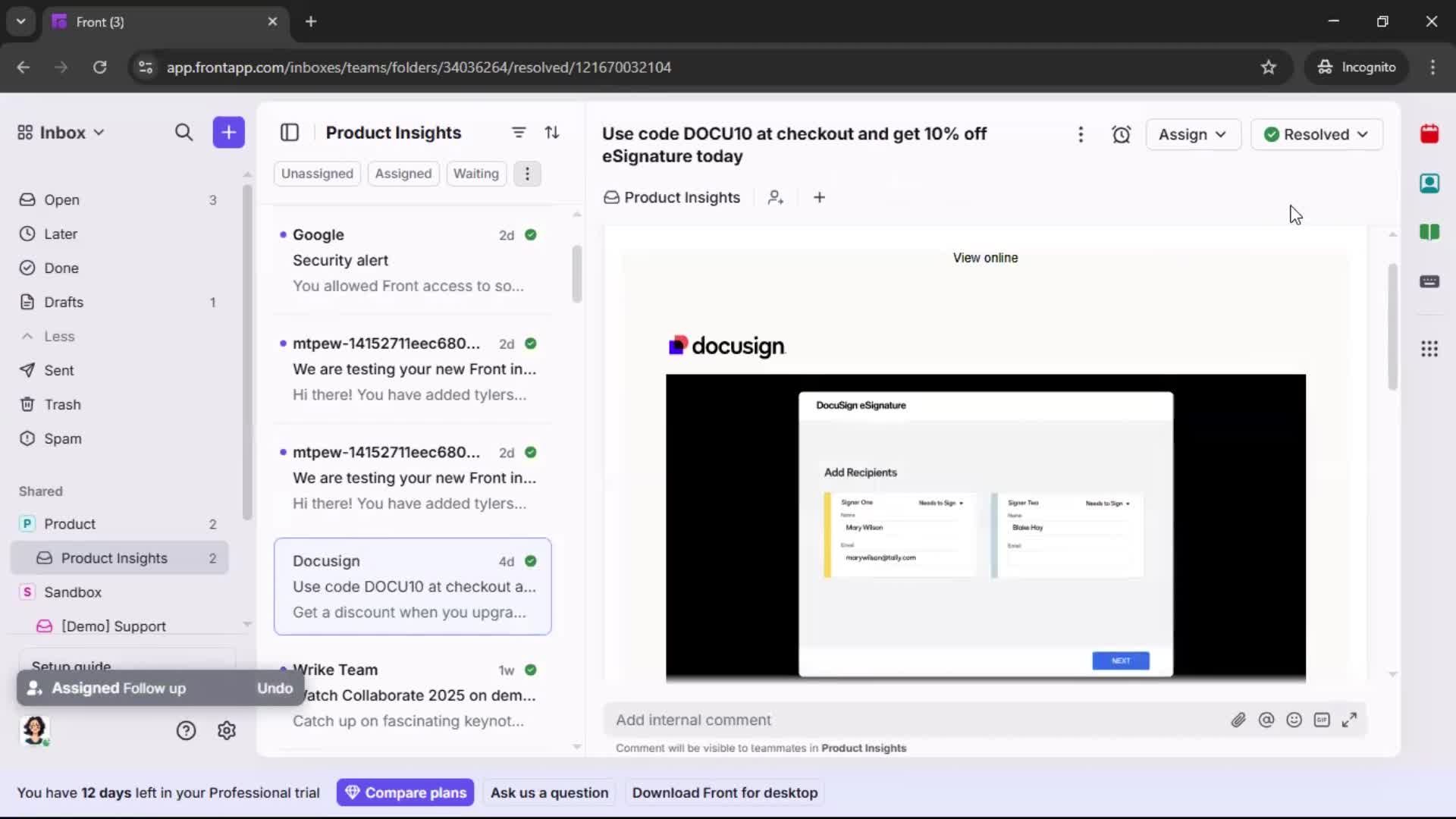Toggle the conversation list sidebar
The image size is (1456, 819).
click(x=290, y=132)
